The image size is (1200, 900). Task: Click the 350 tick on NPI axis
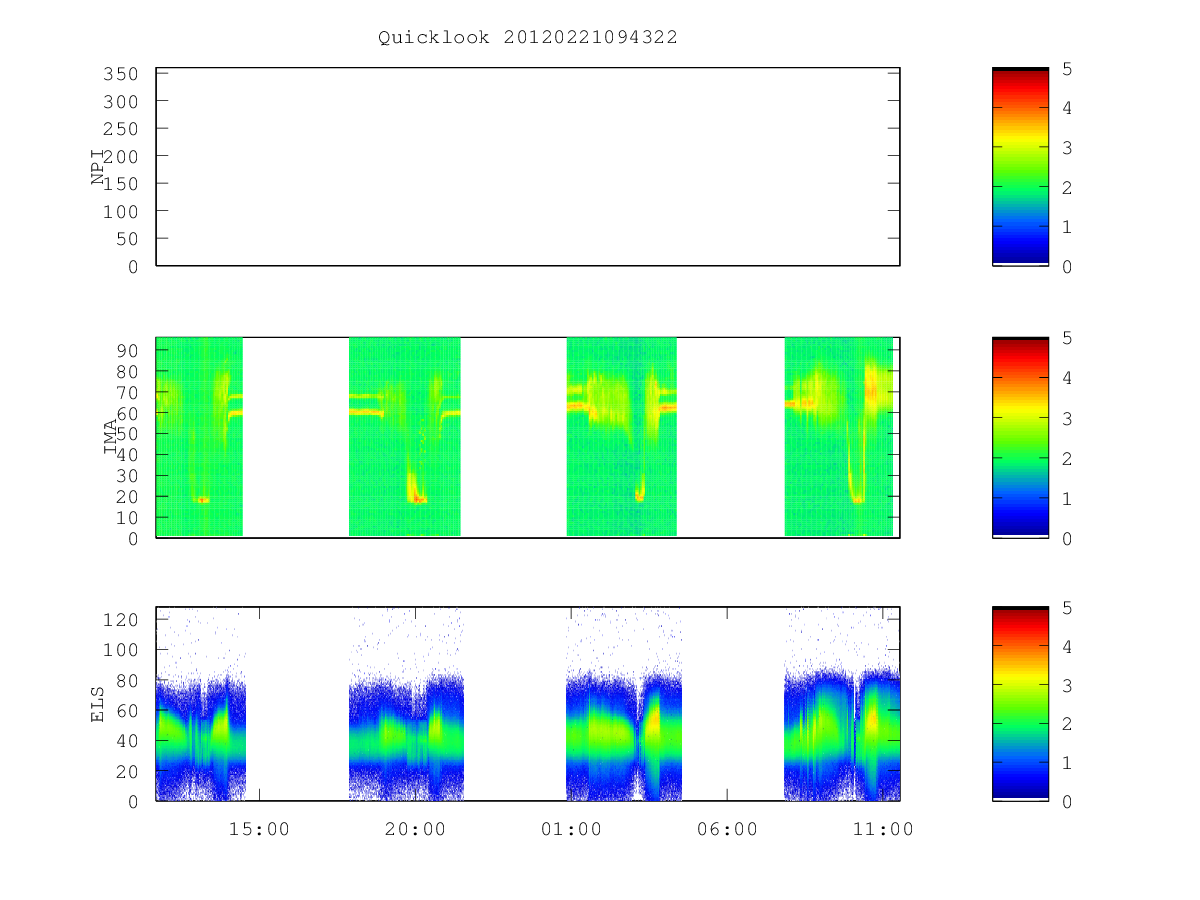tap(121, 74)
